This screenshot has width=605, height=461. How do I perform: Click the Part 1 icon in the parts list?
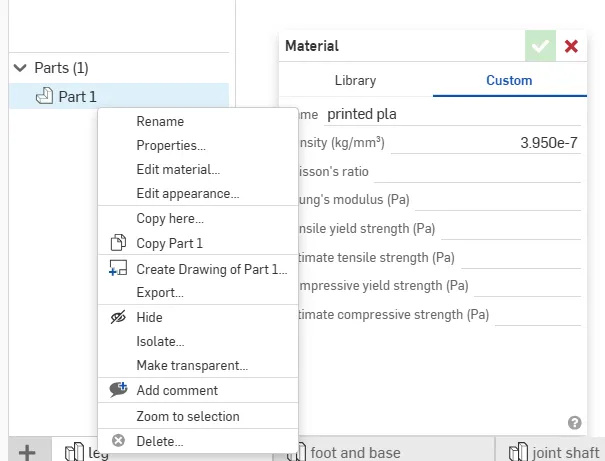[44, 97]
